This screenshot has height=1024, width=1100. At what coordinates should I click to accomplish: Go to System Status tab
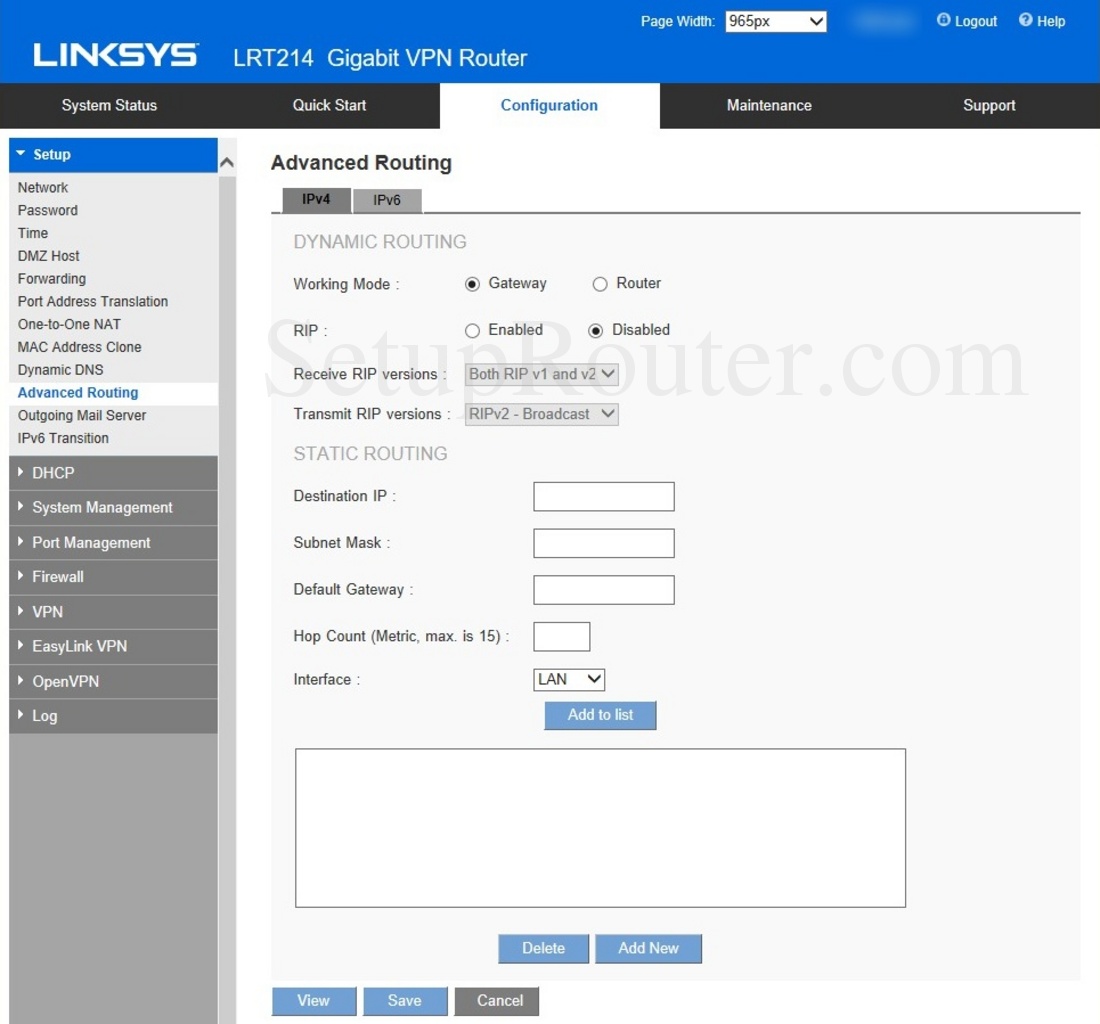coord(109,106)
